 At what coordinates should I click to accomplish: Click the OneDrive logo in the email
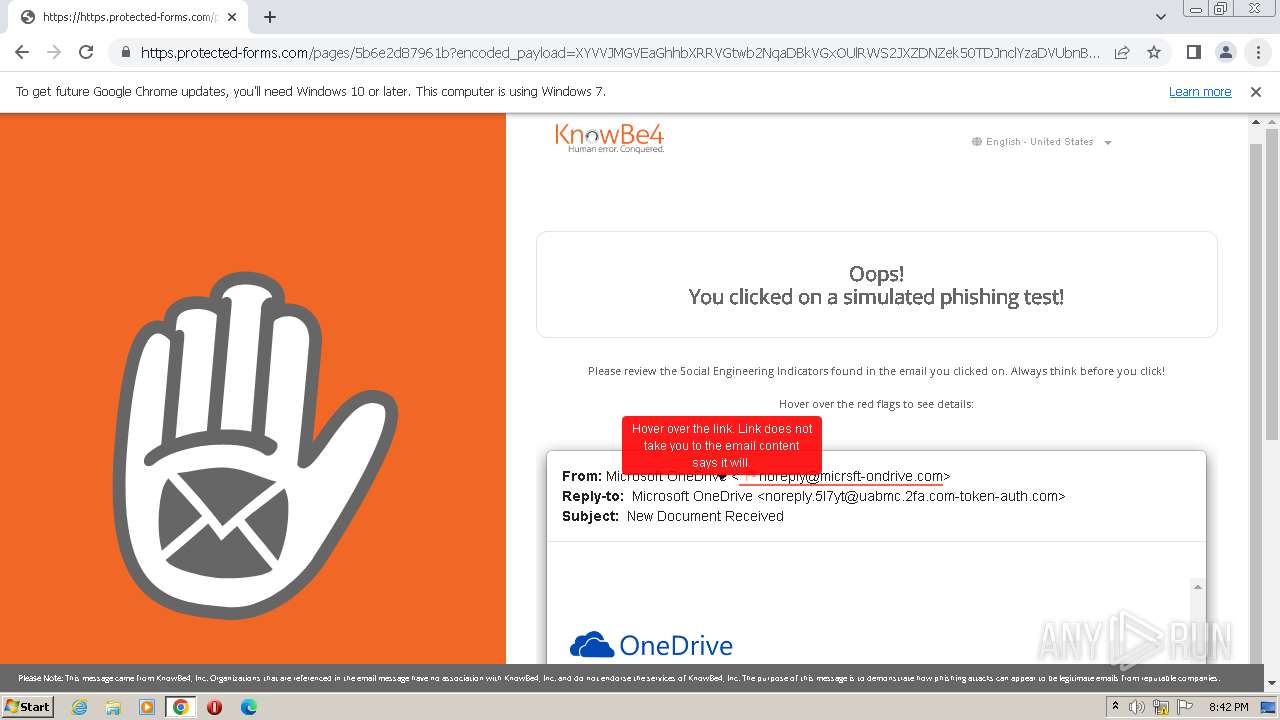point(651,645)
